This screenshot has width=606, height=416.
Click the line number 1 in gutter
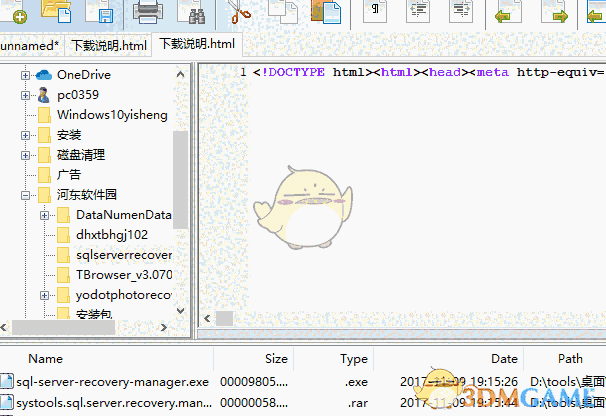coord(243,72)
